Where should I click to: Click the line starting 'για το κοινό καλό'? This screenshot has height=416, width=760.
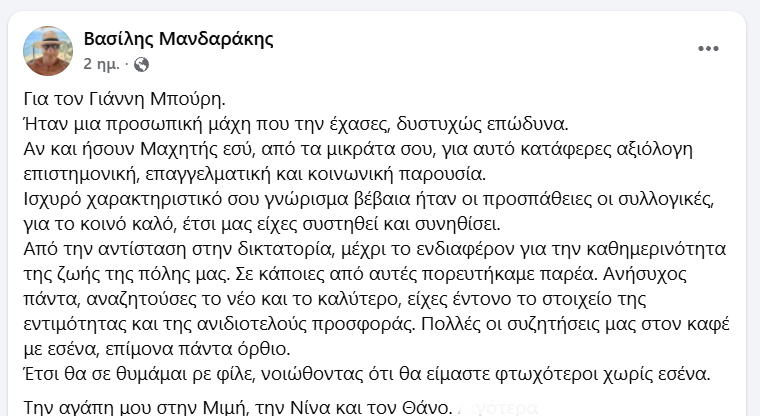point(262,224)
